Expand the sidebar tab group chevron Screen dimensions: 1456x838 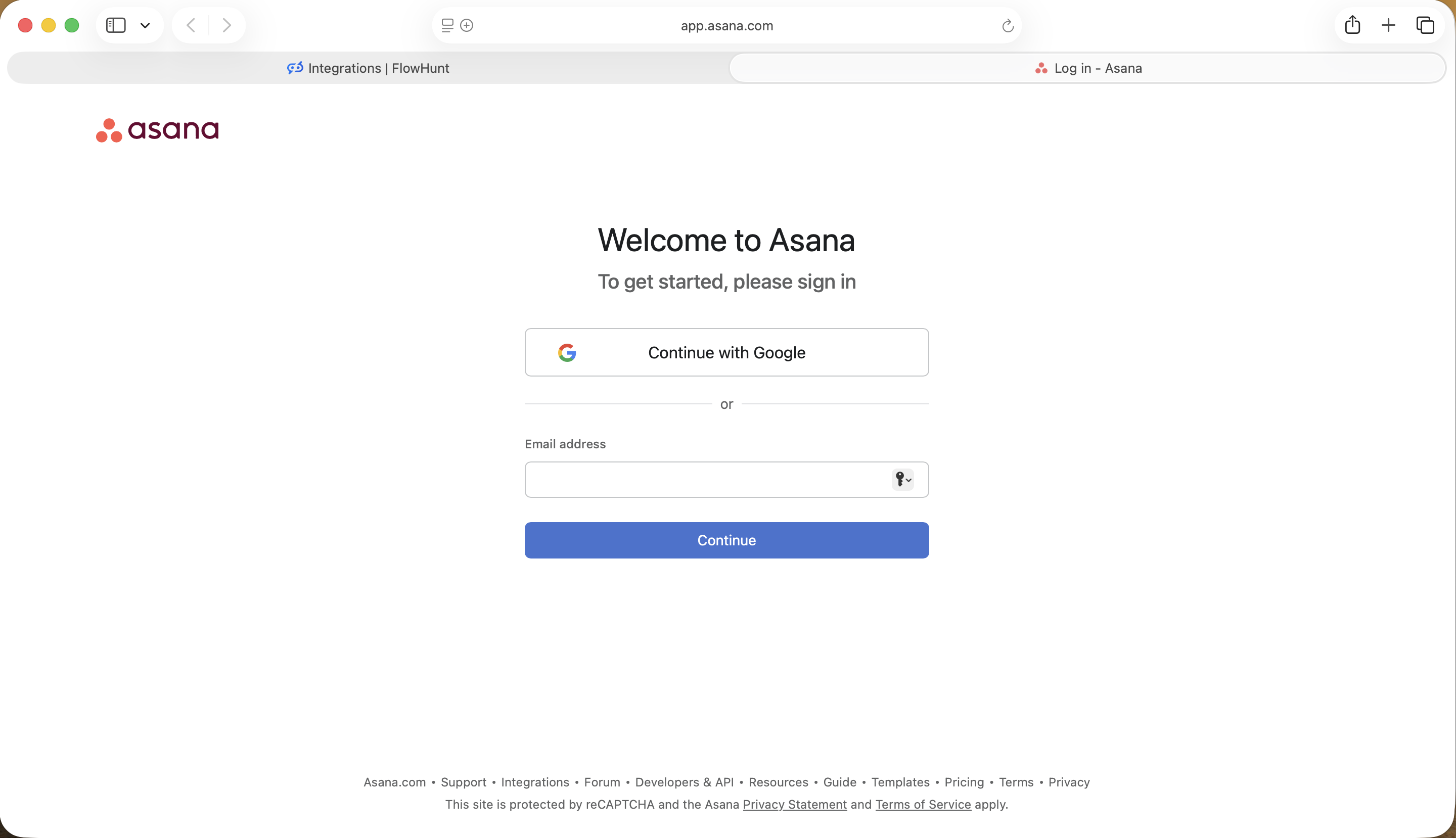tap(145, 25)
